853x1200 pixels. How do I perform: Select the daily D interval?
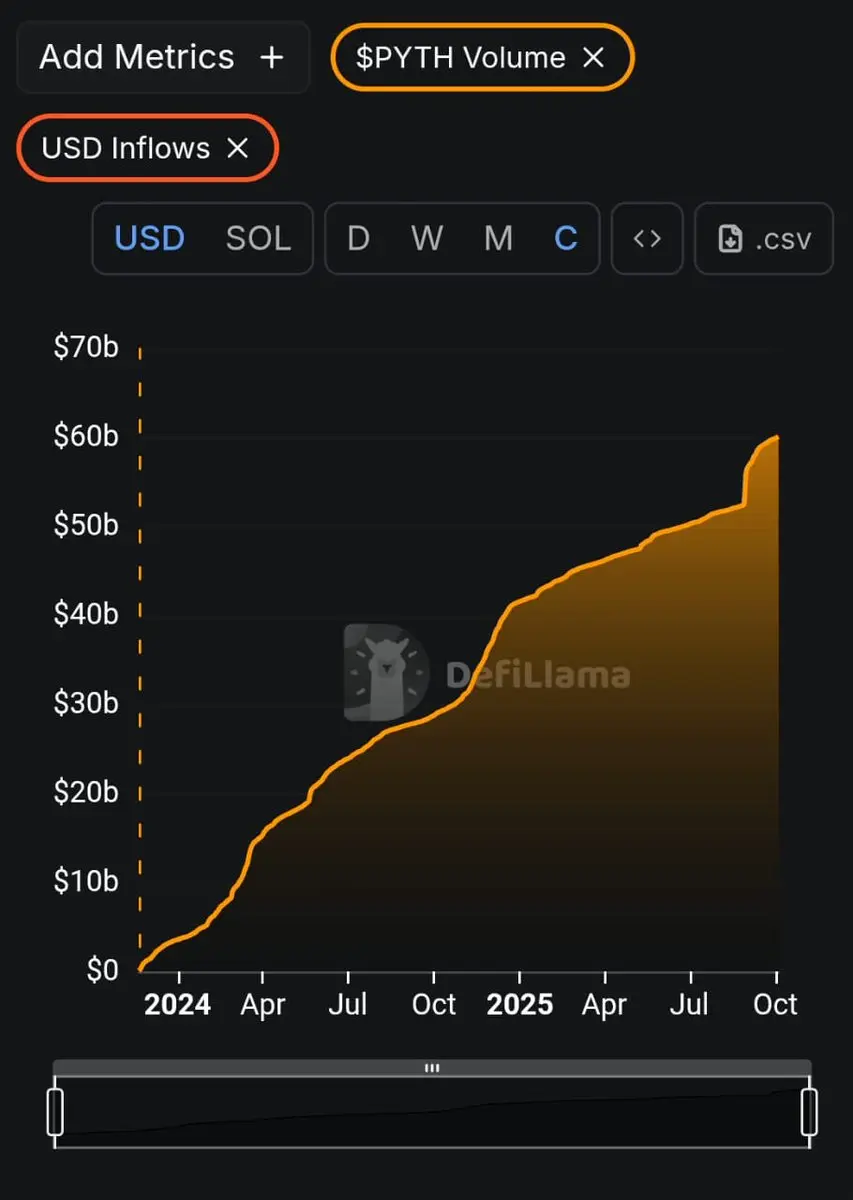click(358, 239)
